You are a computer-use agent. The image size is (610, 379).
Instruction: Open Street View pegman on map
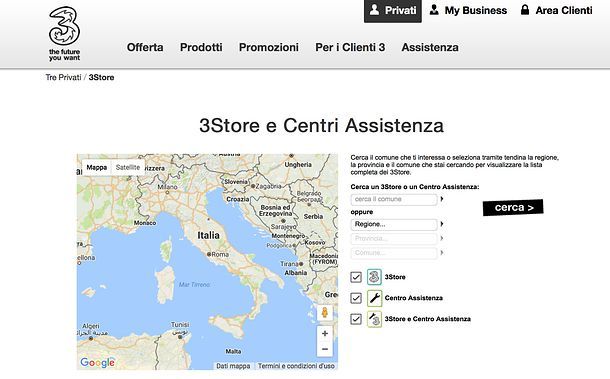[324, 313]
